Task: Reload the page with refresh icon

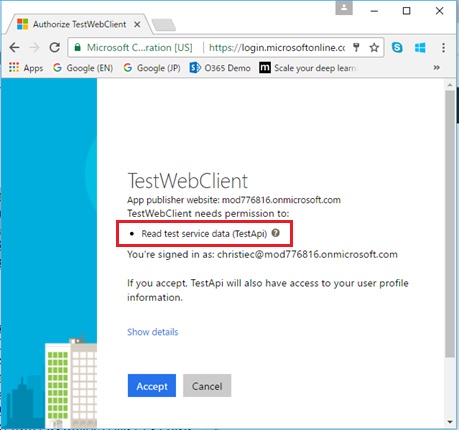Action: (x=55, y=48)
